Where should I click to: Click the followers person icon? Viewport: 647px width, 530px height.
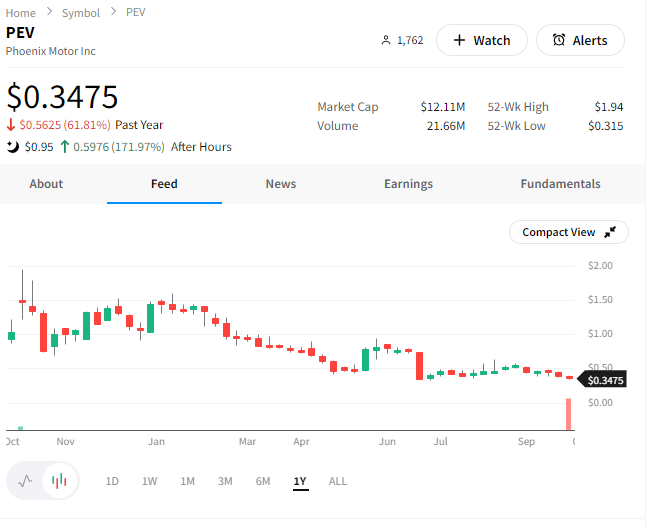pyautogui.click(x=386, y=40)
